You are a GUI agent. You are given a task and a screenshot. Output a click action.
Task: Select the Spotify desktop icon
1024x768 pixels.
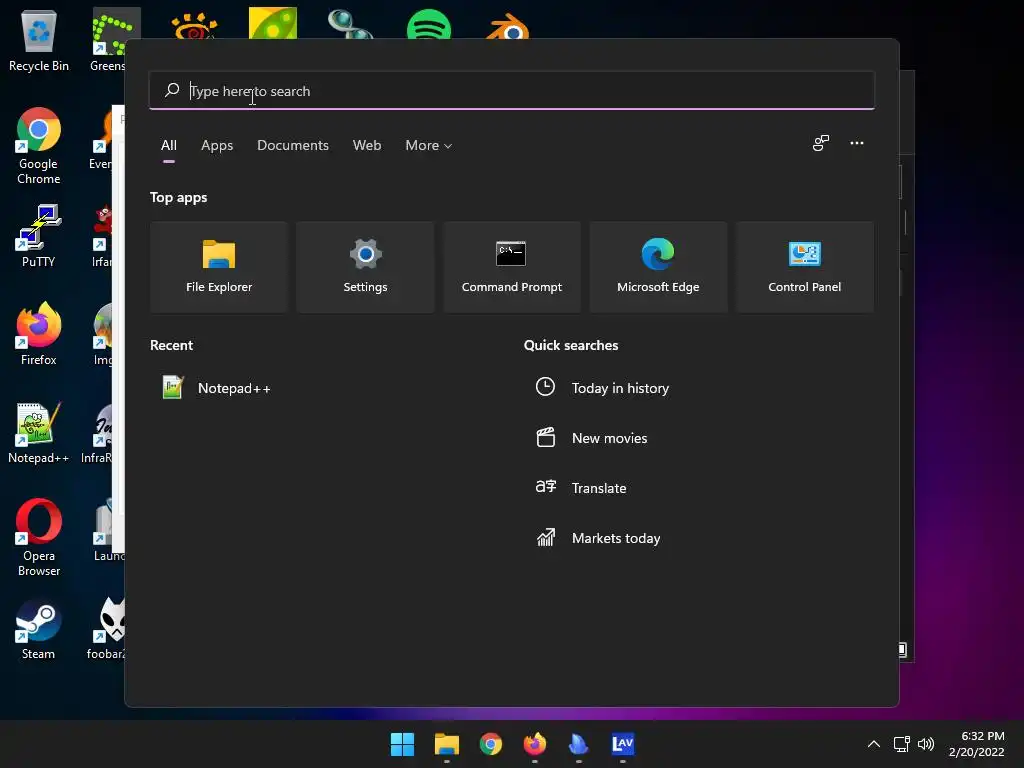pos(428,24)
